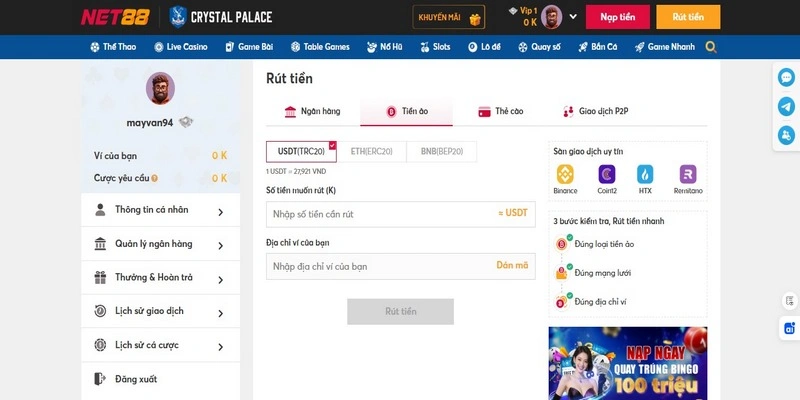This screenshot has height=400, width=800.
Task: Click the Crystal Palace crest logo
Action: click(x=178, y=17)
